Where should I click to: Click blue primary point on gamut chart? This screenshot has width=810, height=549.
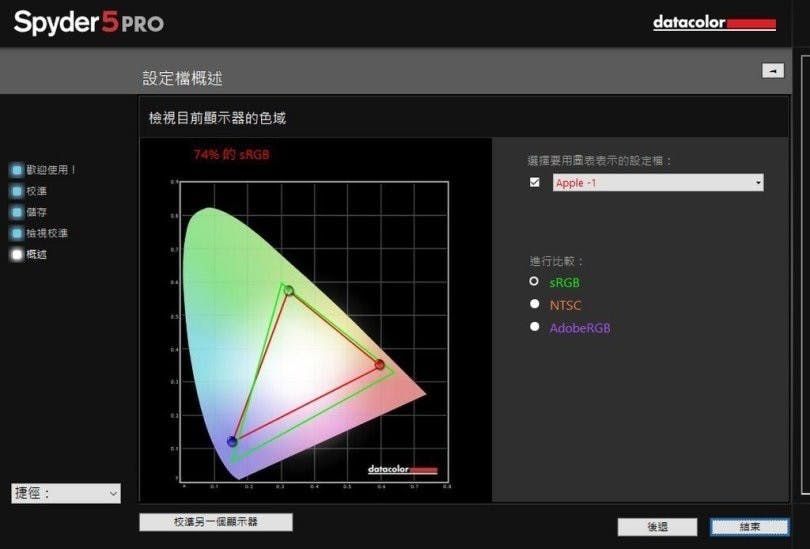tap(232, 441)
